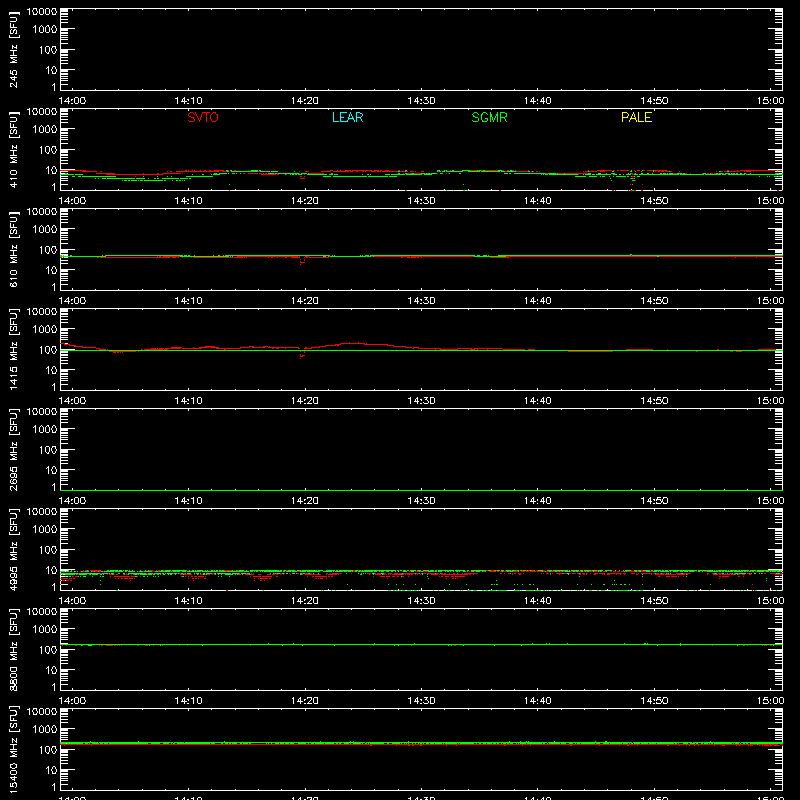Select the 410 MHz [SFU] axis title

[x=13, y=149]
